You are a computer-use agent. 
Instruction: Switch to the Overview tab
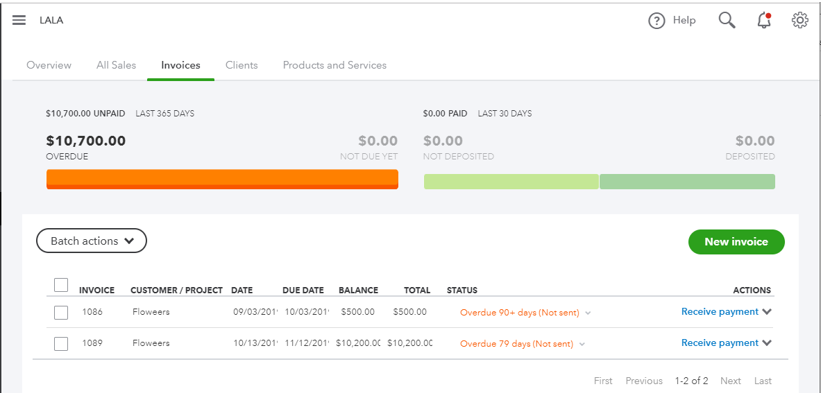point(49,66)
